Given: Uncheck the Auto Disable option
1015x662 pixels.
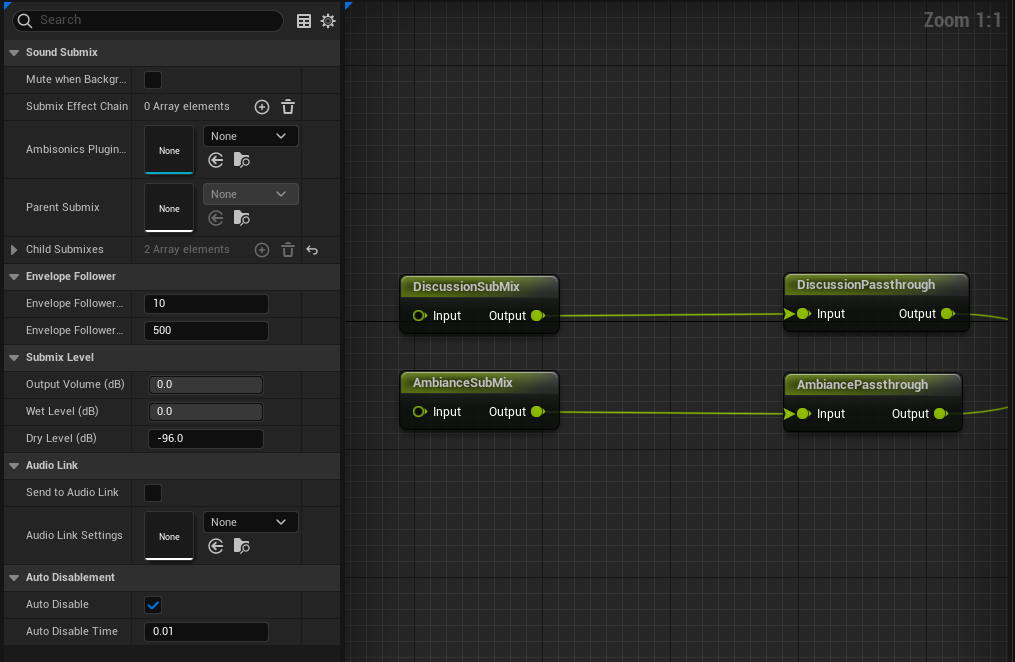Looking at the screenshot, I should [x=153, y=605].
